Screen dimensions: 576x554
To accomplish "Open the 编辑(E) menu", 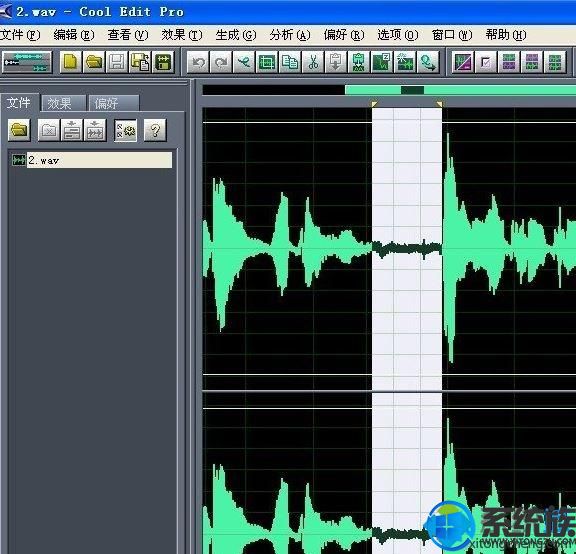I will pos(74,35).
